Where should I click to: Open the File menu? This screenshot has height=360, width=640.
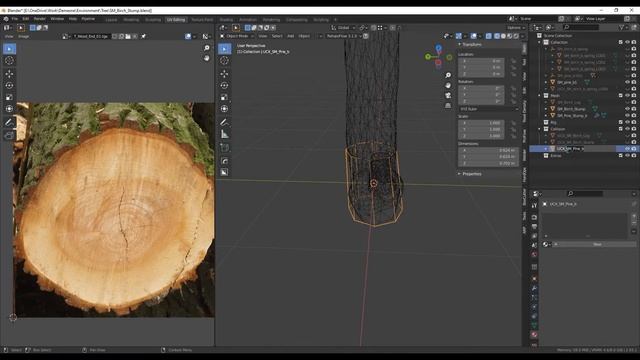click(x=15, y=19)
